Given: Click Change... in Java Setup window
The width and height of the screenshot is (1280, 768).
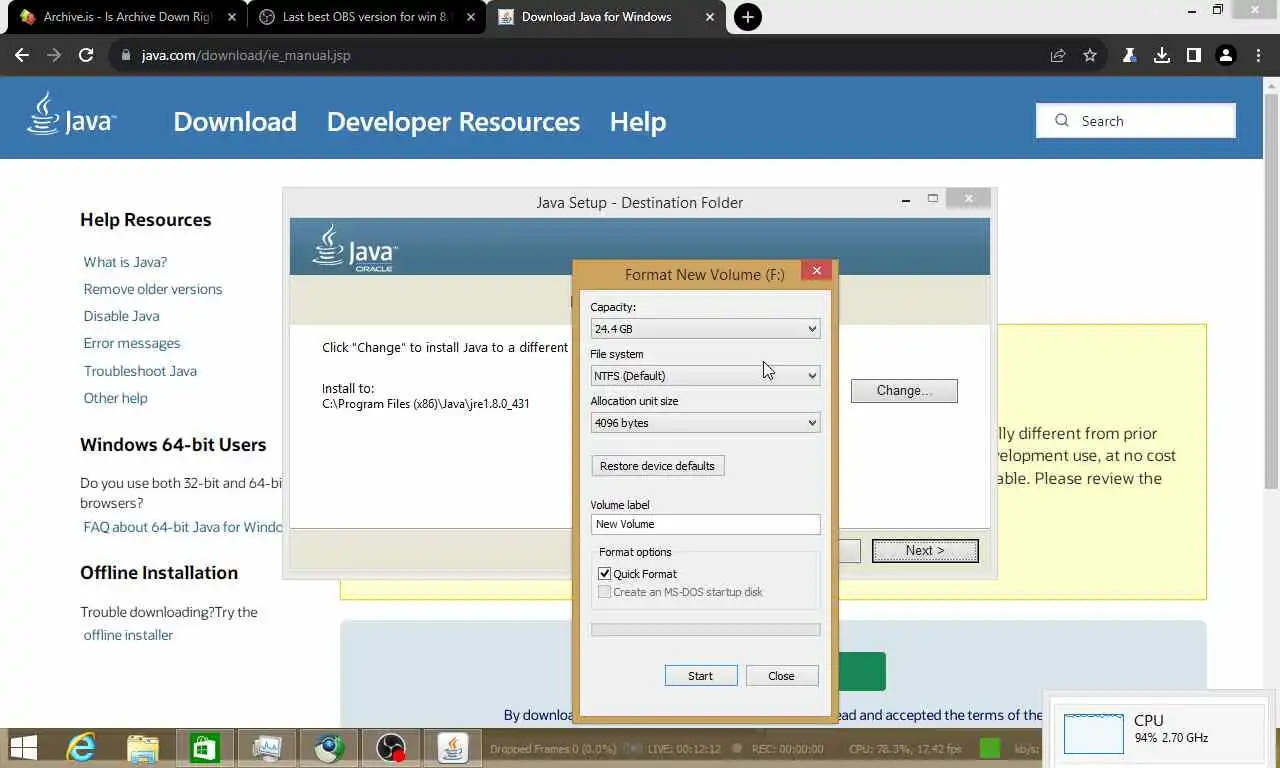Looking at the screenshot, I should pos(904,391).
